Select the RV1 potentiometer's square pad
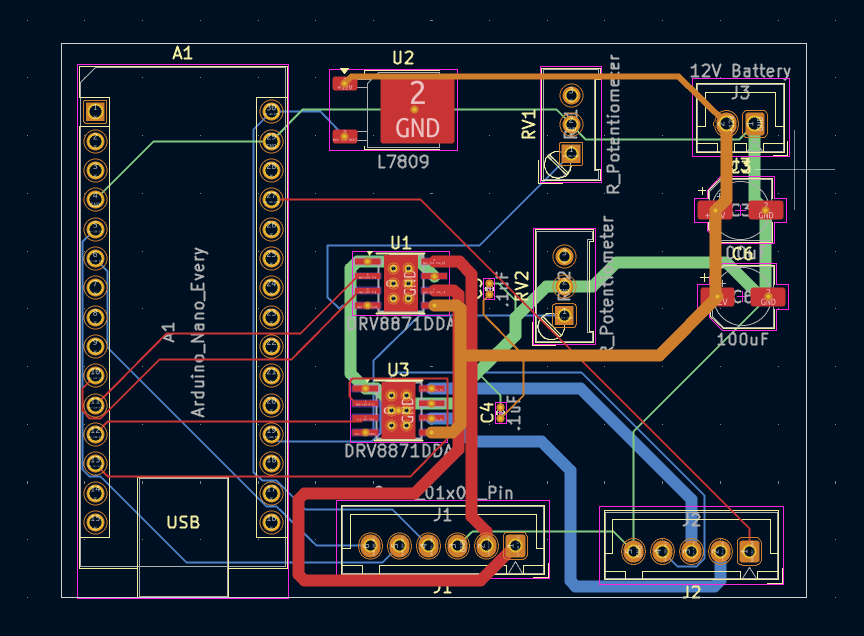The image size is (864, 636). coord(571,153)
